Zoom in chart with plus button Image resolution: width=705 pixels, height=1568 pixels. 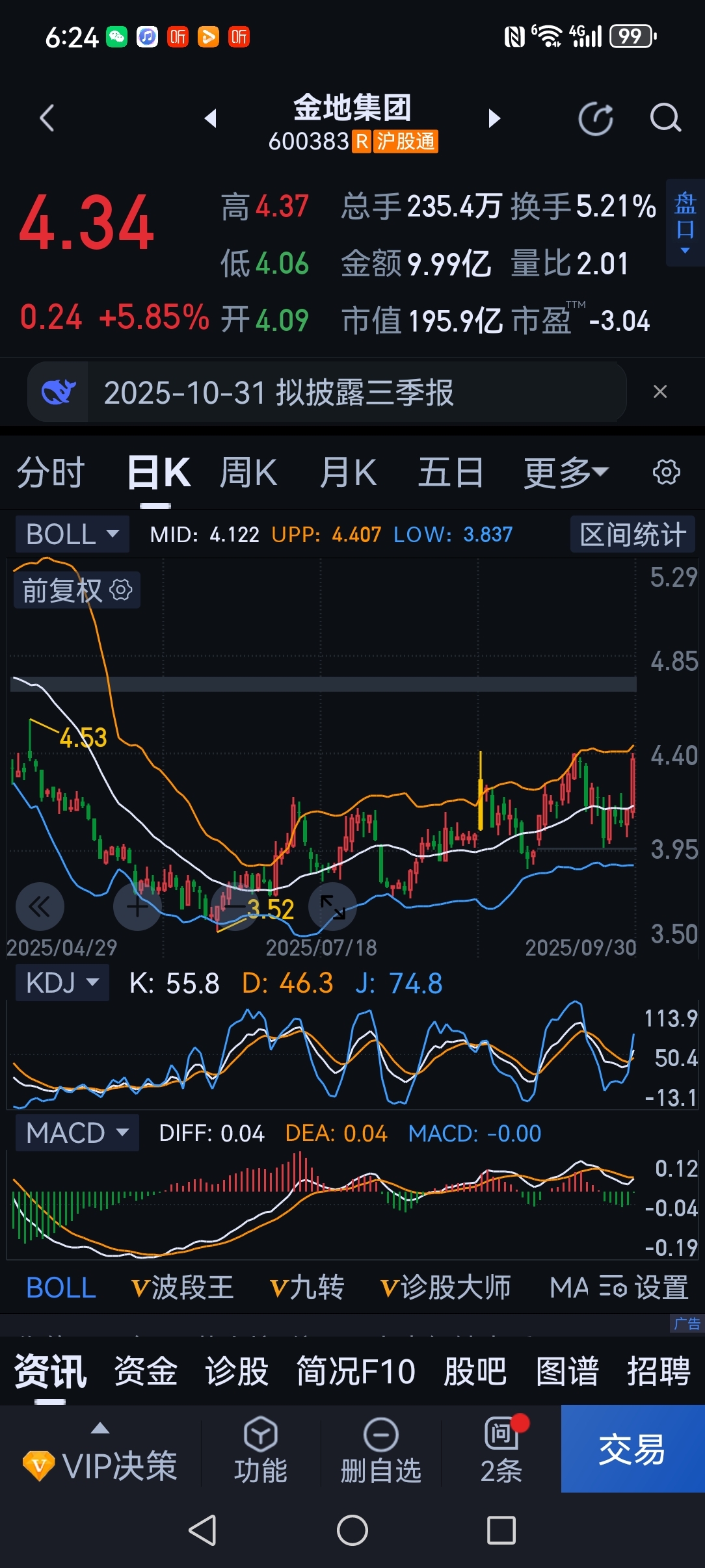tap(137, 906)
